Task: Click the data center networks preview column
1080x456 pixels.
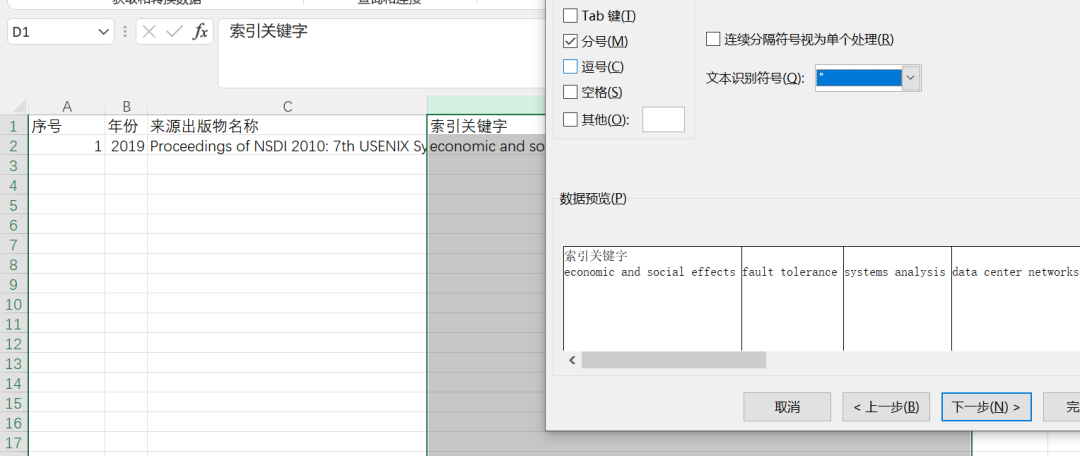Action: (1015, 298)
